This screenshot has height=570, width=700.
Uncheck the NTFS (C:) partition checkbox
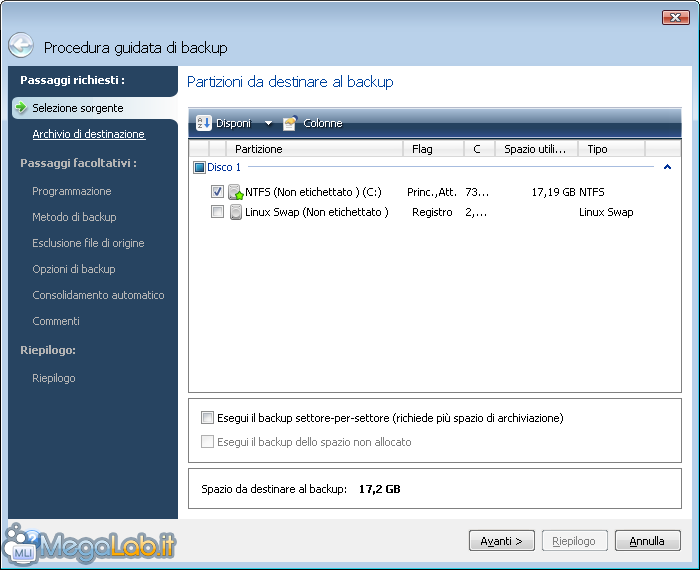[x=217, y=192]
